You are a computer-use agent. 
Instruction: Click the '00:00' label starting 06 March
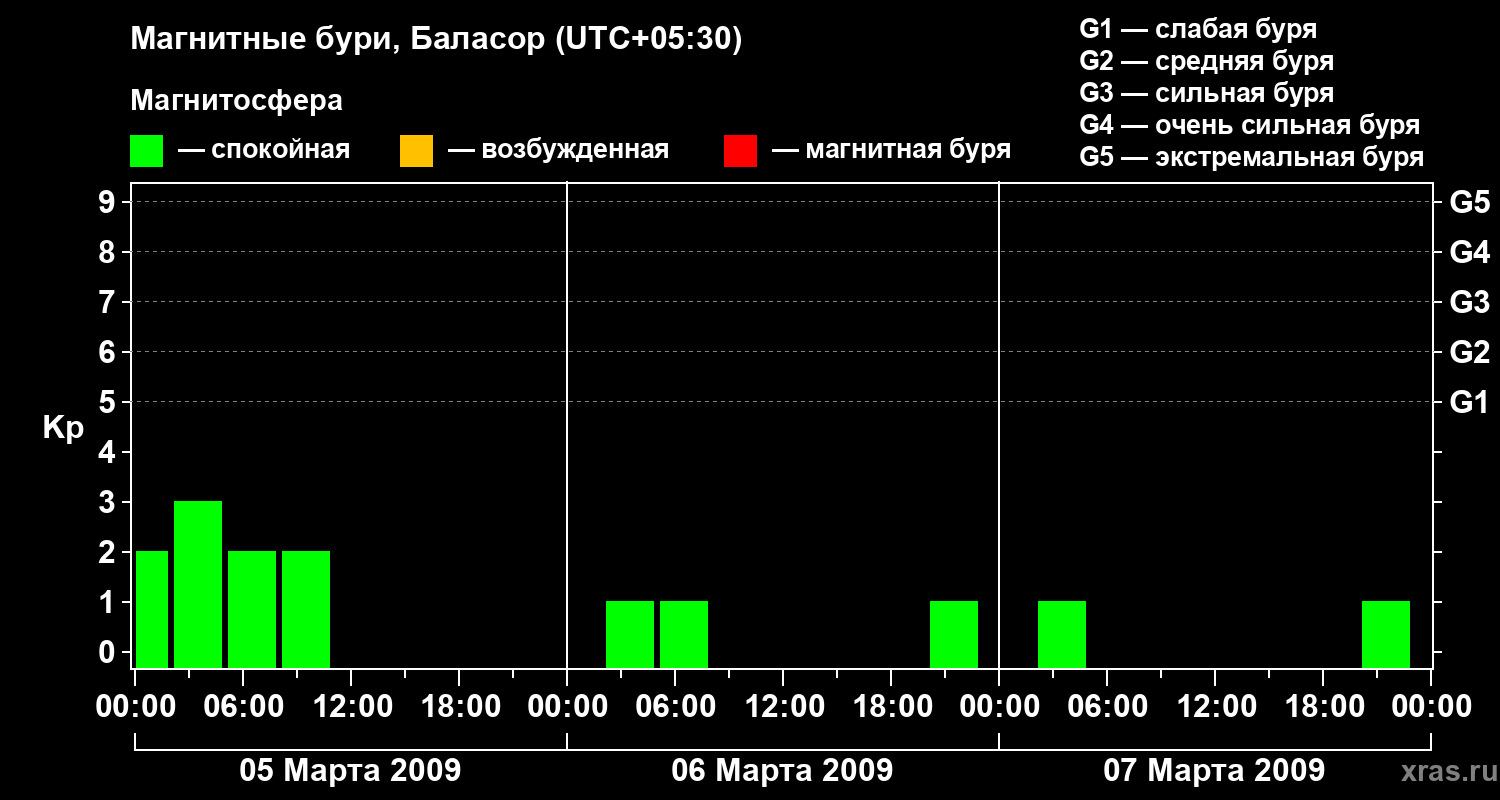pos(567,706)
